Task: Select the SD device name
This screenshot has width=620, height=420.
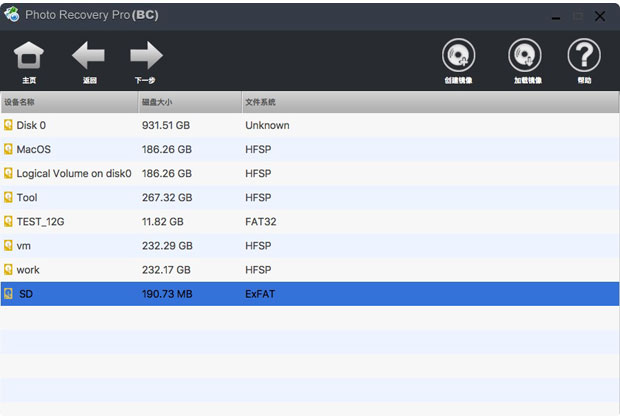Action: coord(26,294)
